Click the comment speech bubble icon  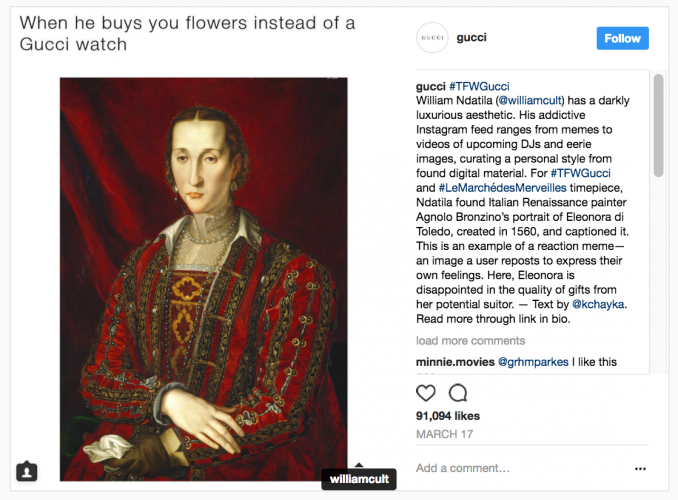(x=457, y=393)
